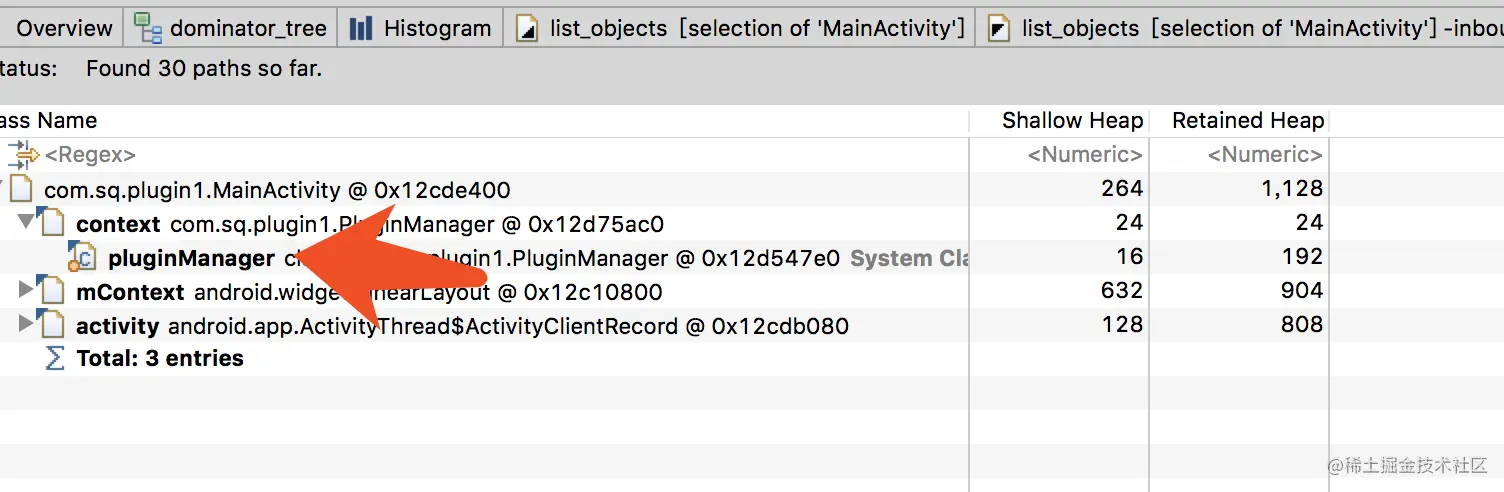This screenshot has height=492, width=1504.
Task: Click the Shallow Heap Numeric filter field
Action: (1084, 155)
